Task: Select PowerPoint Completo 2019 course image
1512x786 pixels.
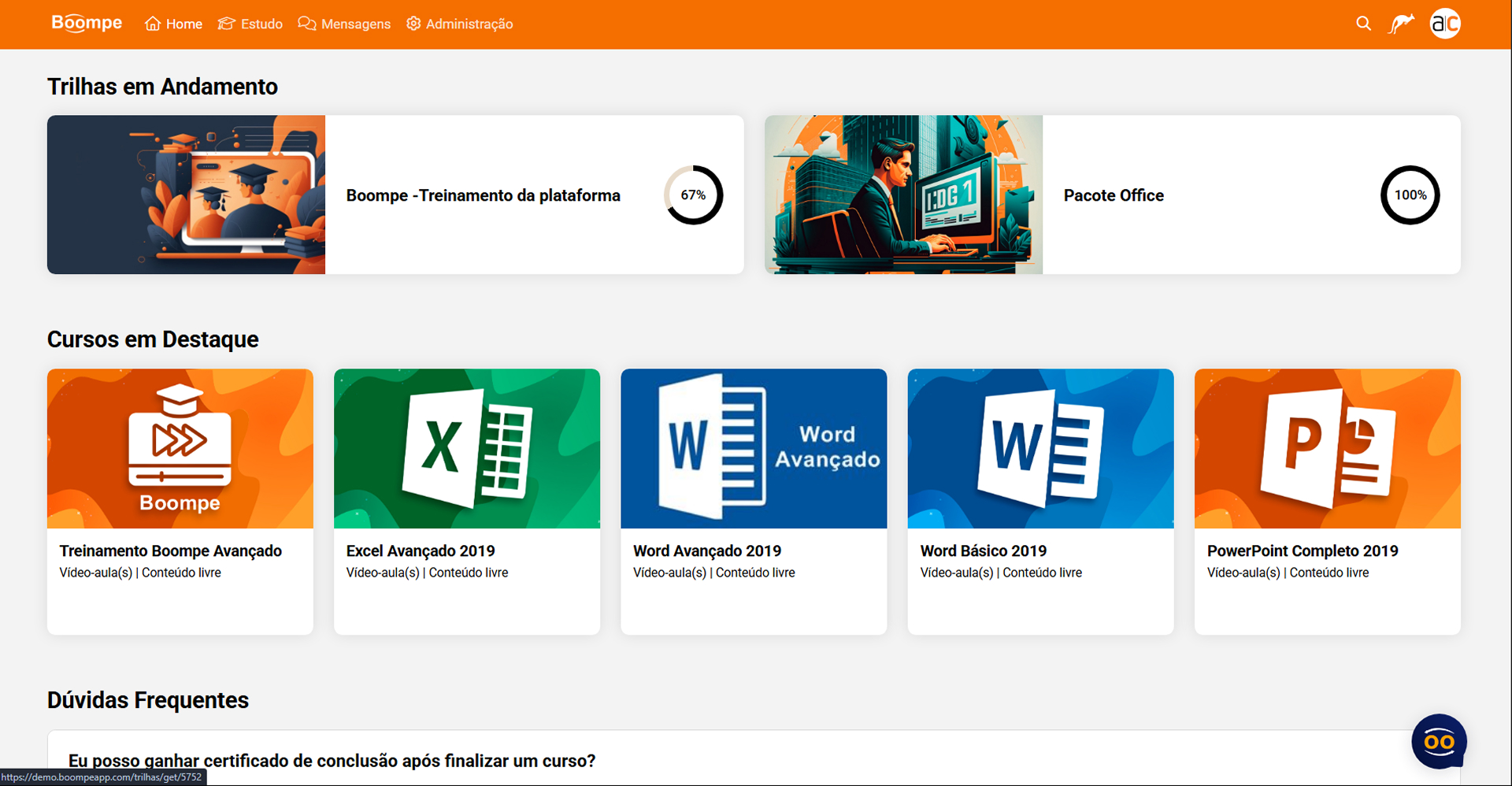Action: tap(1327, 448)
